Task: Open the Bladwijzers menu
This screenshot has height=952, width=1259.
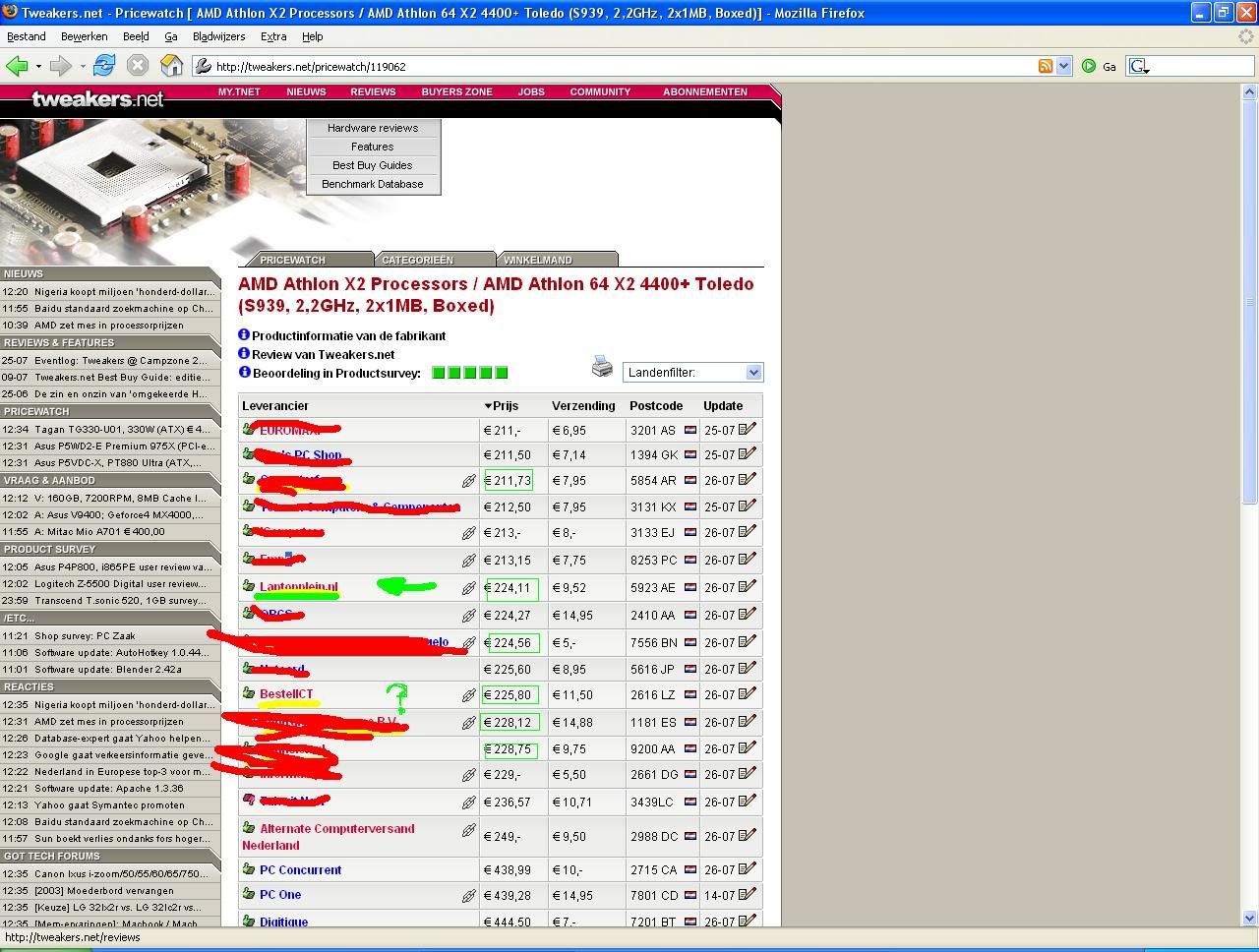Action: pyautogui.click(x=219, y=36)
